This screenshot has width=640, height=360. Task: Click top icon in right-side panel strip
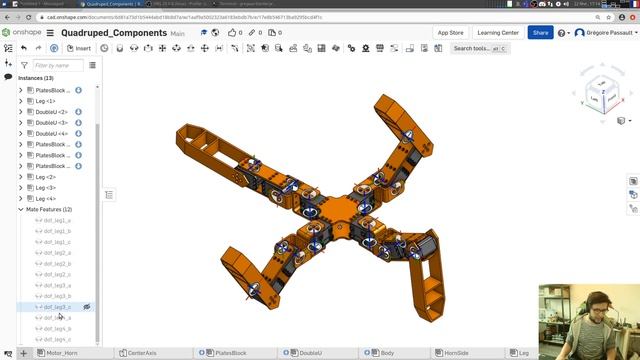[x=633, y=181]
